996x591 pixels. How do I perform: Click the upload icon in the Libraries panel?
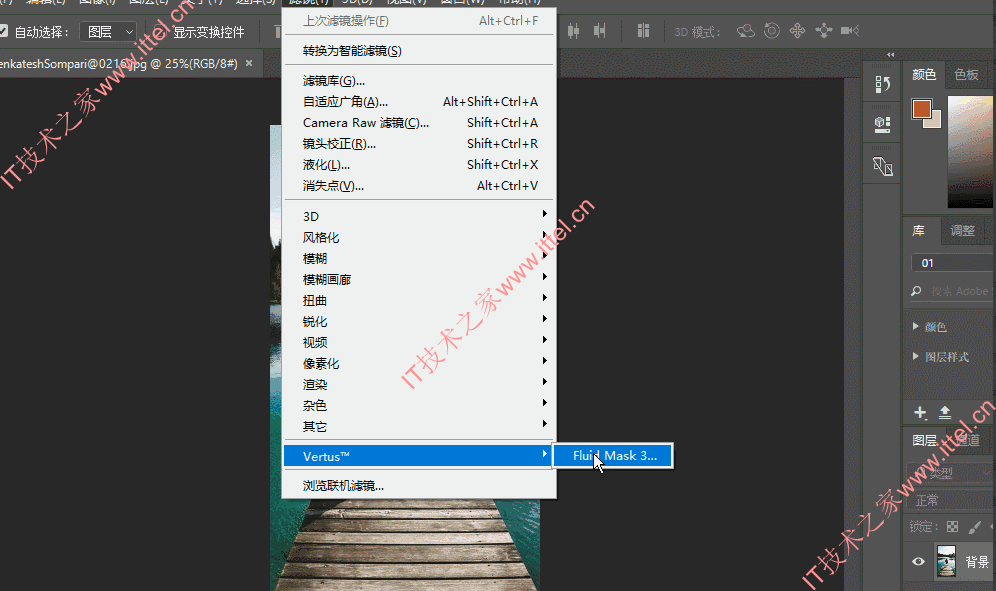(945, 412)
